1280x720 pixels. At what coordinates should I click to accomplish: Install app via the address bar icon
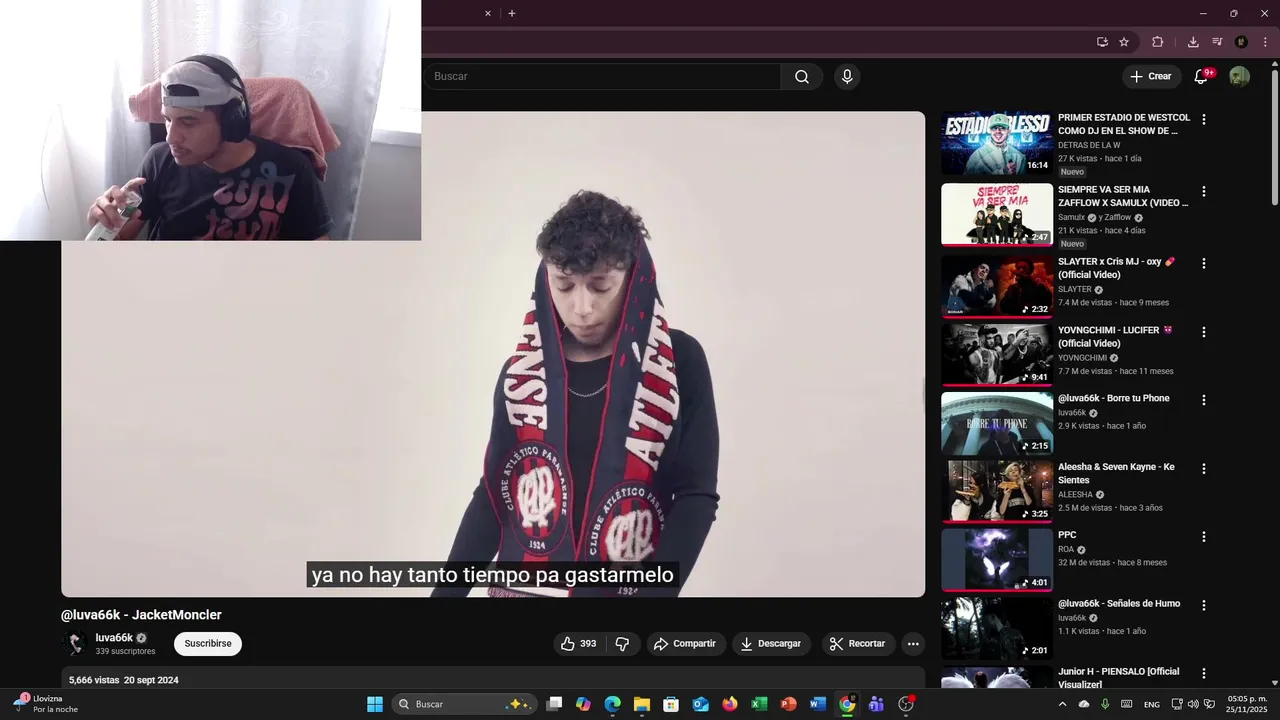pos(1102,42)
